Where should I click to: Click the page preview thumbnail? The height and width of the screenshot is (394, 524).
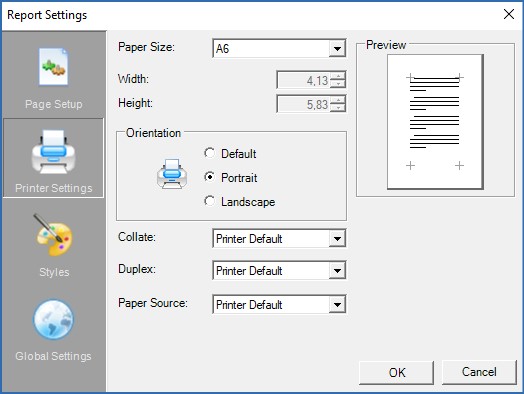435,122
